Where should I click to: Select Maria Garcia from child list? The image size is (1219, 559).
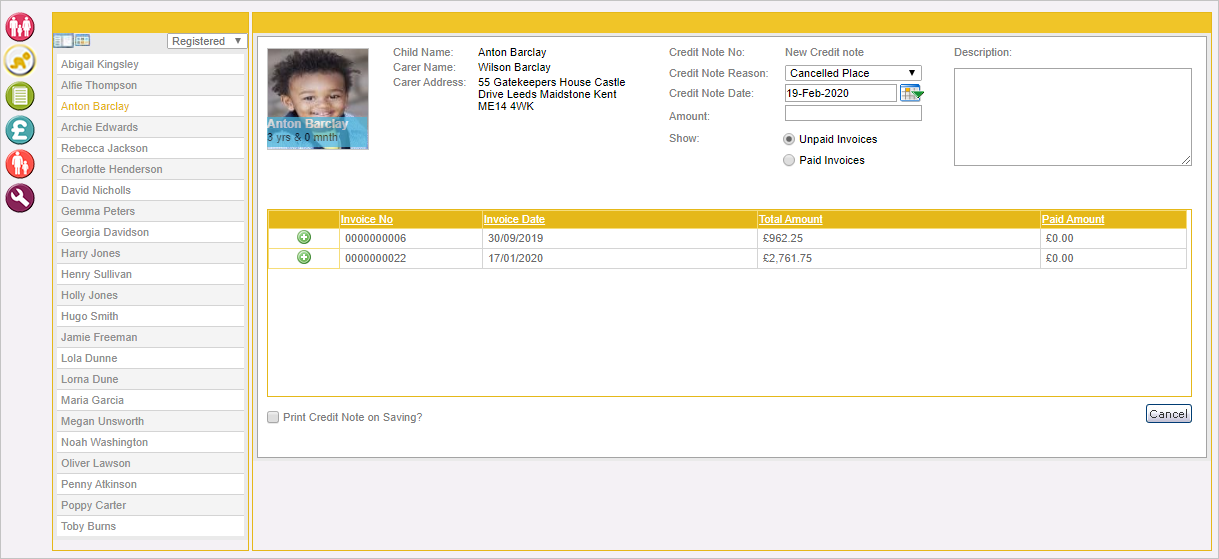pyautogui.click(x=150, y=400)
